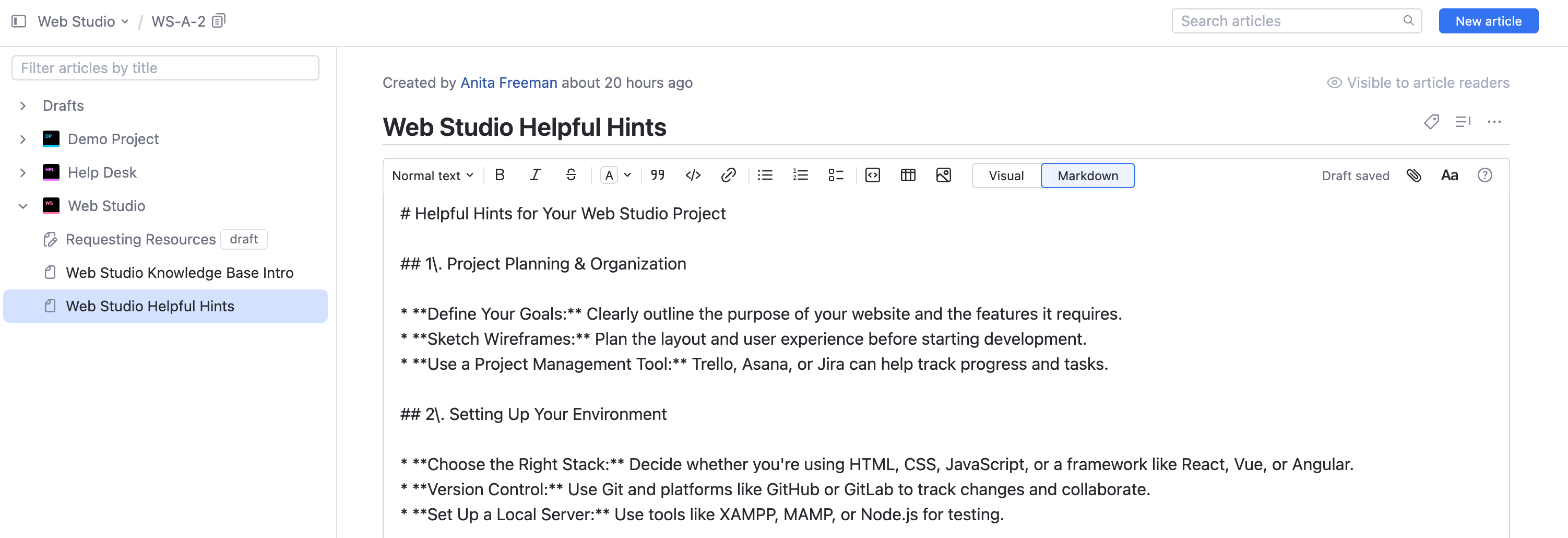Toggle bold formatting in the editor toolbar
The width and height of the screenshot is (1568, 538).
[x=499, y=176]
